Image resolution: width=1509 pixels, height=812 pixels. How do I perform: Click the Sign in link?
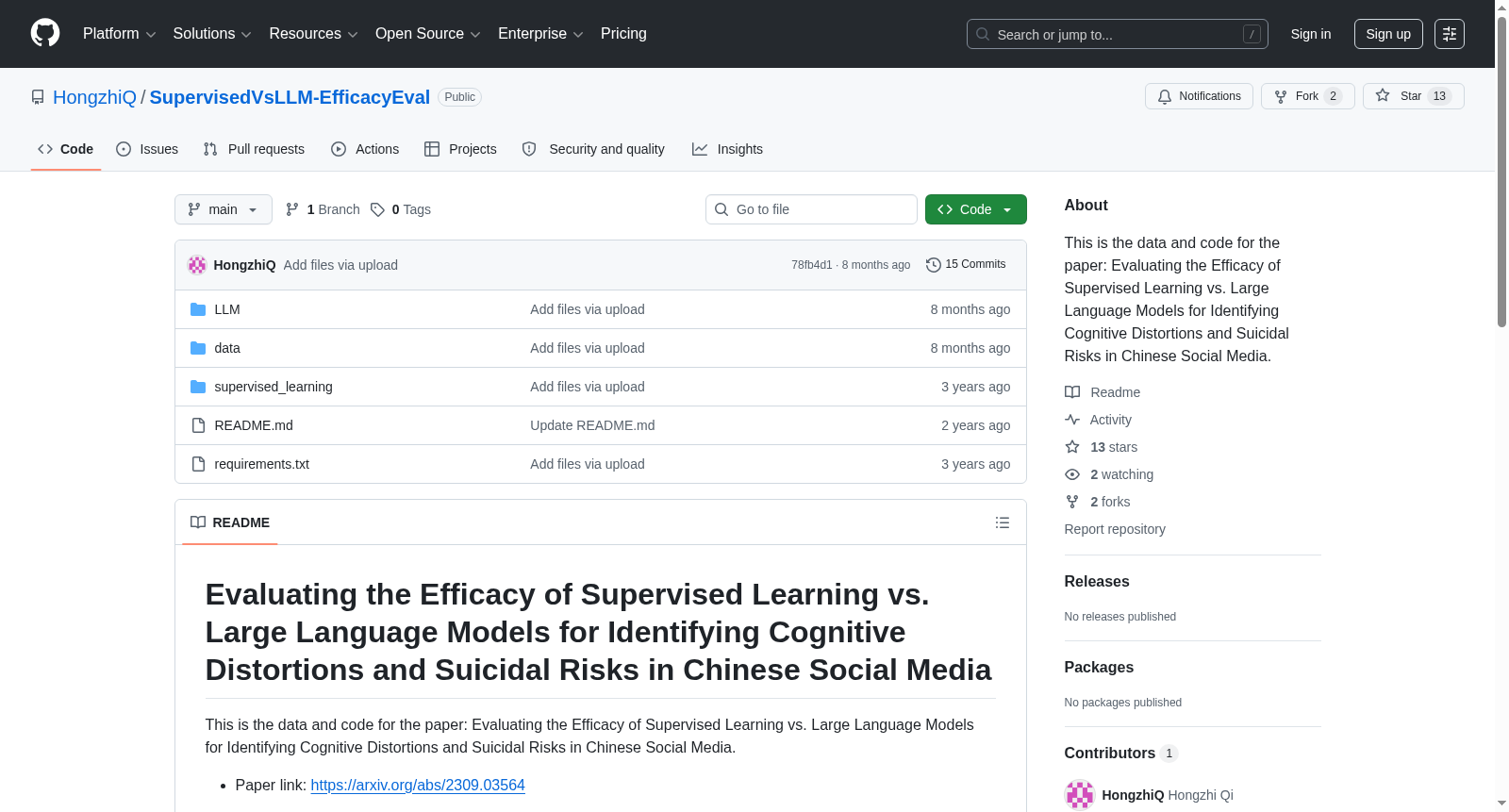pyautogui.click(x=1311, y=34)
